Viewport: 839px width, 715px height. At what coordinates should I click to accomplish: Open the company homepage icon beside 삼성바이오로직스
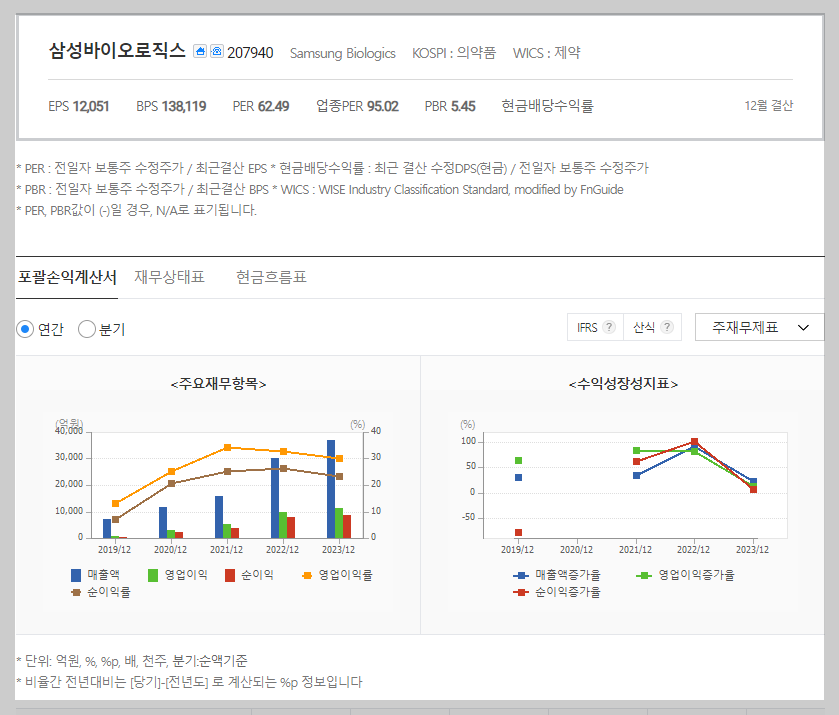point(200,51)
